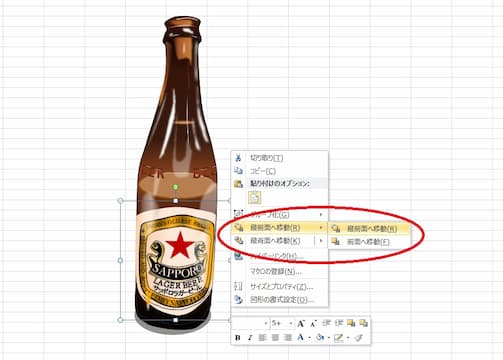This screenshot has width=503, height=360.
Task: Apply shape fill paint bucket color
Action: coord(320,338)
